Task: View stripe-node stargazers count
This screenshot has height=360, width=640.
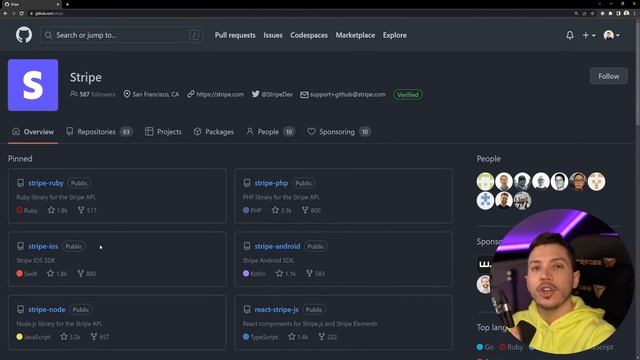Action: point(70,337)
